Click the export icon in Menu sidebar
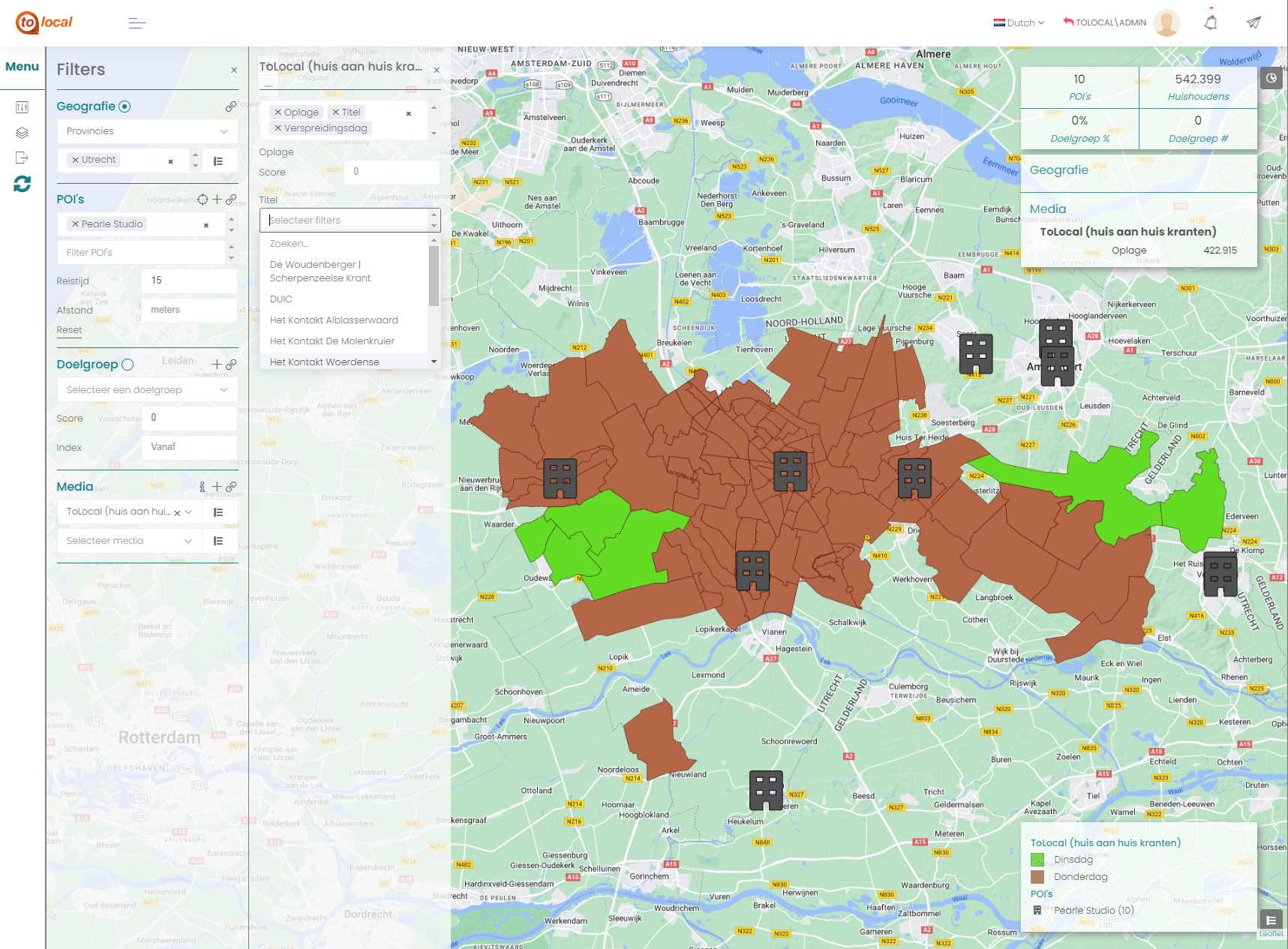 (x=22, y=158)
